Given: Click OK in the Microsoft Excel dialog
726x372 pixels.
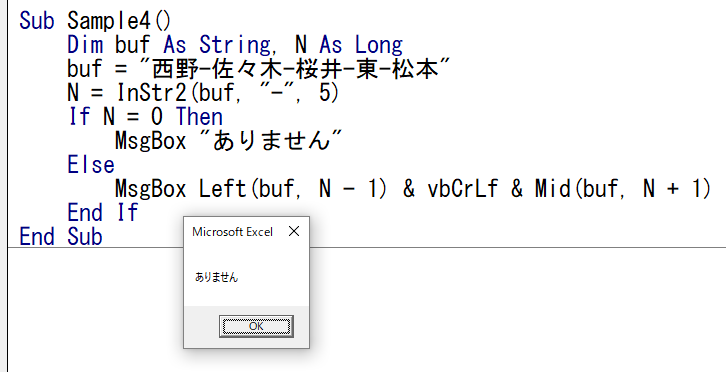Looking at the screenshot, I should (x=256, y=326).
